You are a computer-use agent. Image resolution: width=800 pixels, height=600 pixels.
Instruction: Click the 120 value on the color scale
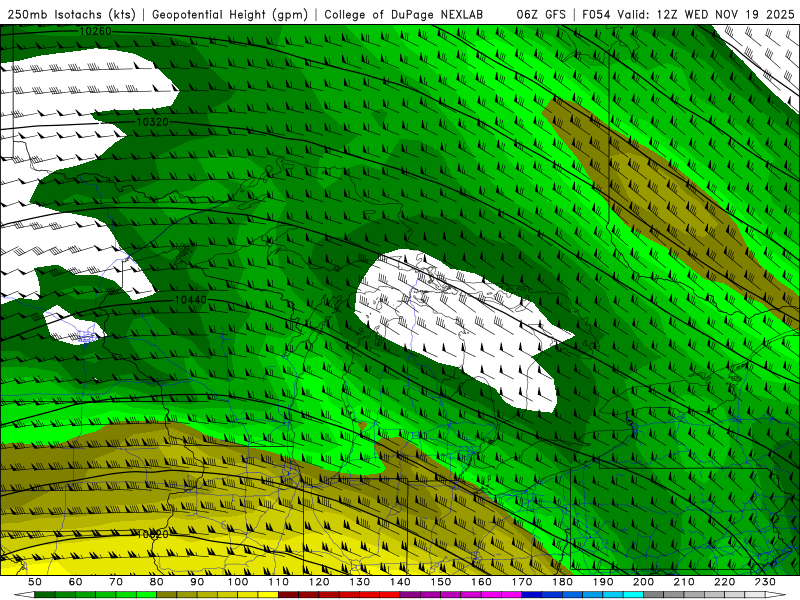click(319, 582)
